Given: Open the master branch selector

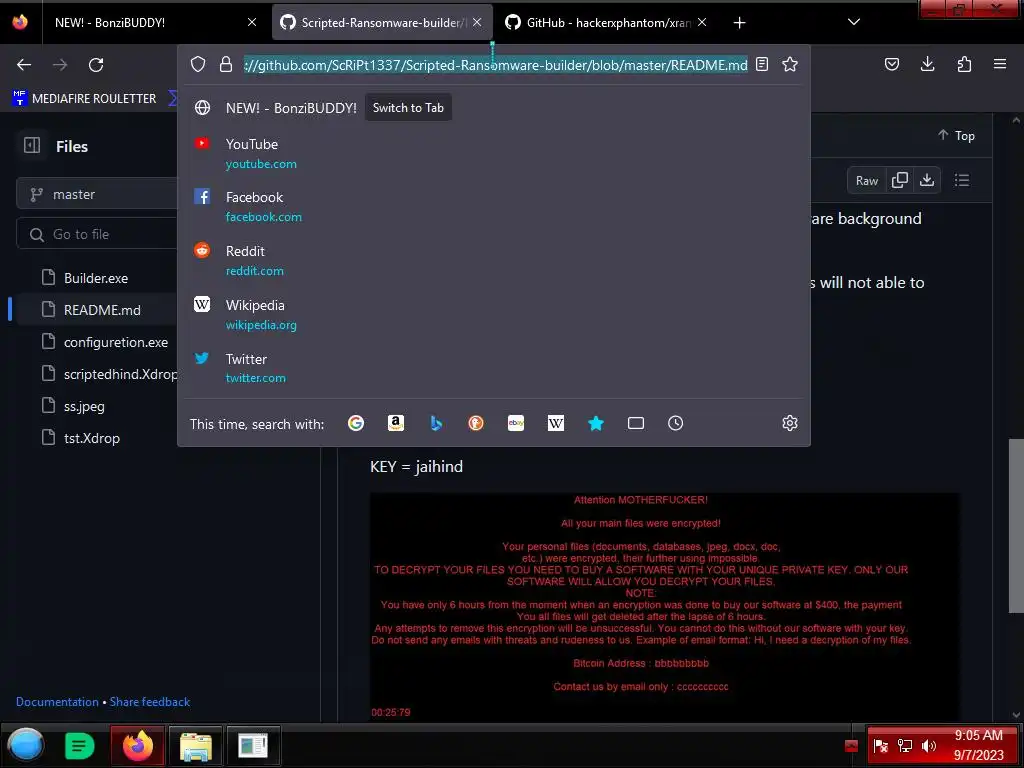Looking at the screenshot, I should 97,194.
